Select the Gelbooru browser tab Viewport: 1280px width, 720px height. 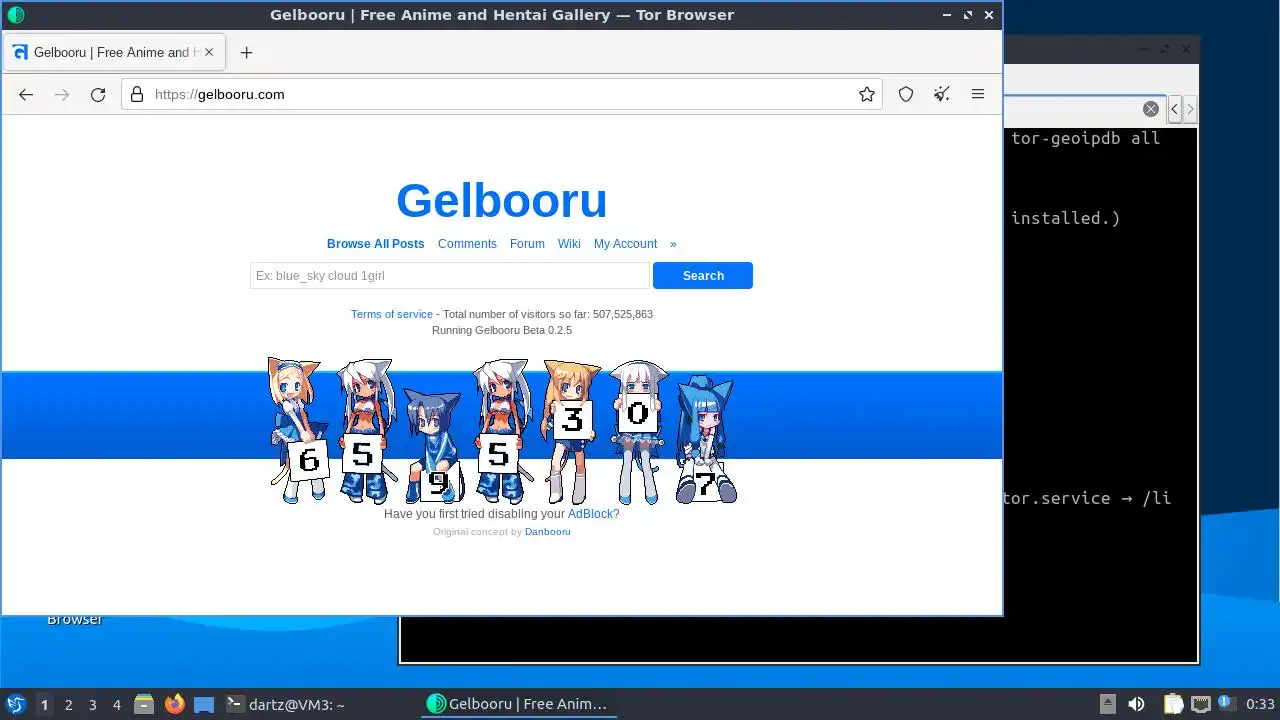coord(113,52)
